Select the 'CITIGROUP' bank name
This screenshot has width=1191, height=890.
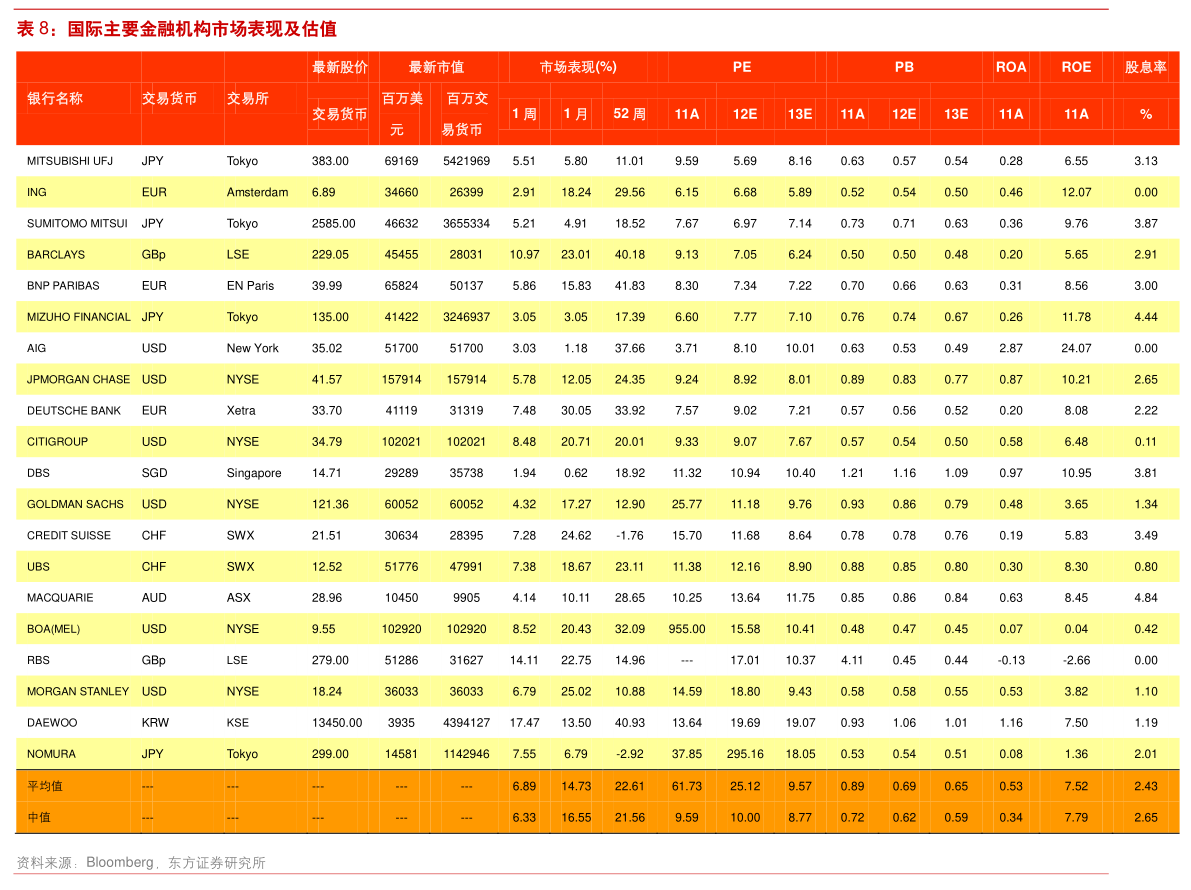click(x=58, y=441)
